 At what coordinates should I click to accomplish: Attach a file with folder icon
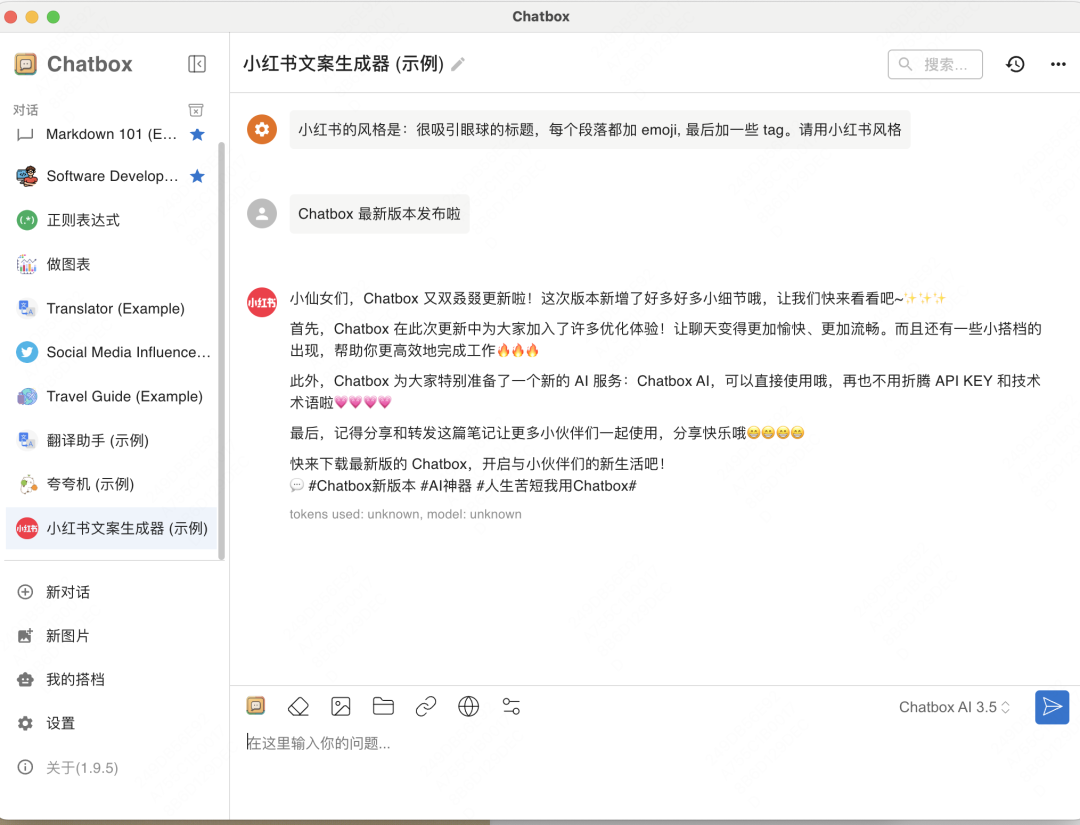pyautogui.click(x=384, y=707)
